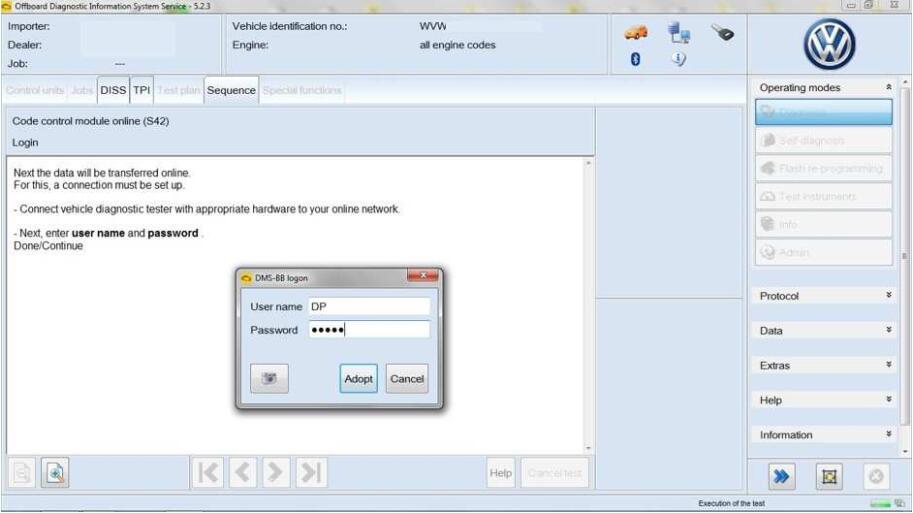Expand the Extras section
This screenshot has height=513, width=913.
[x=889, y=365]
